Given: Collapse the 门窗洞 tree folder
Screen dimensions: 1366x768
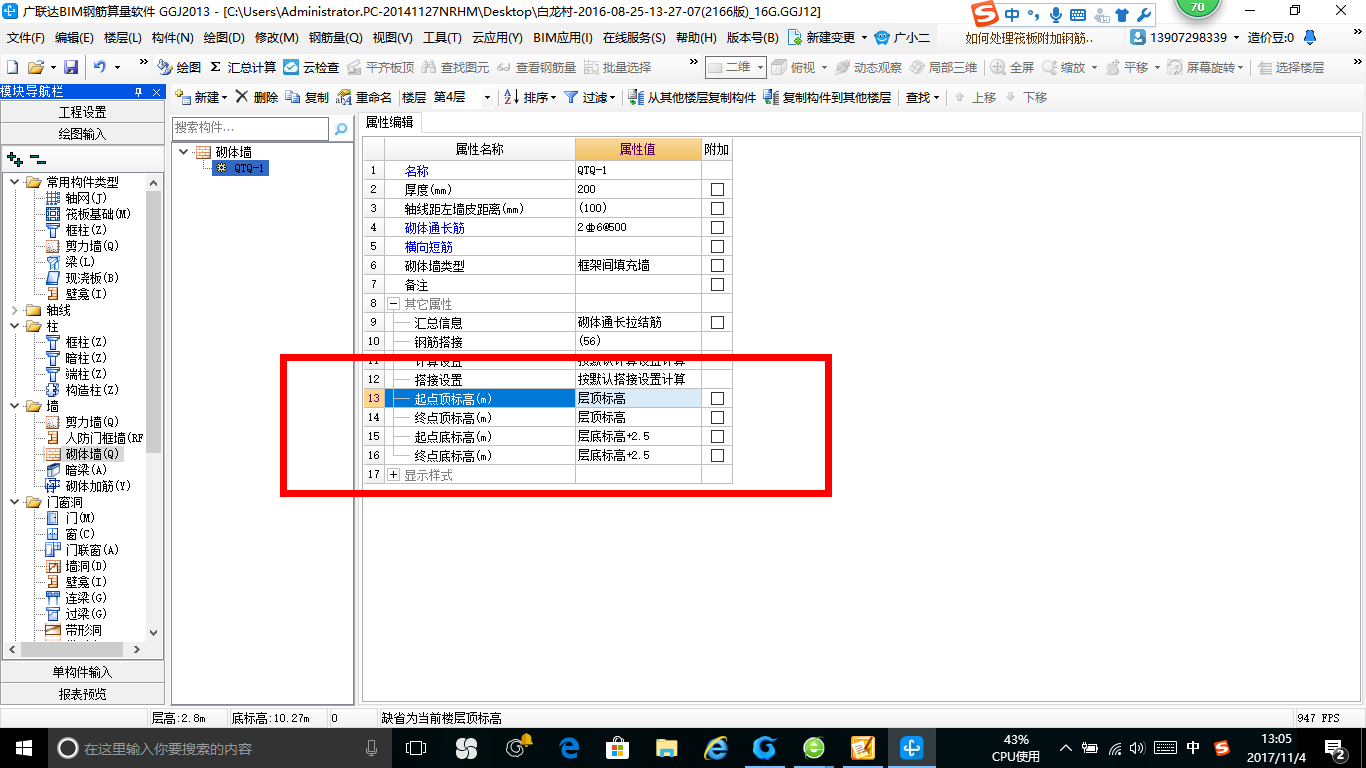Looking at the screenshot, I should click(x=14, y=502).
